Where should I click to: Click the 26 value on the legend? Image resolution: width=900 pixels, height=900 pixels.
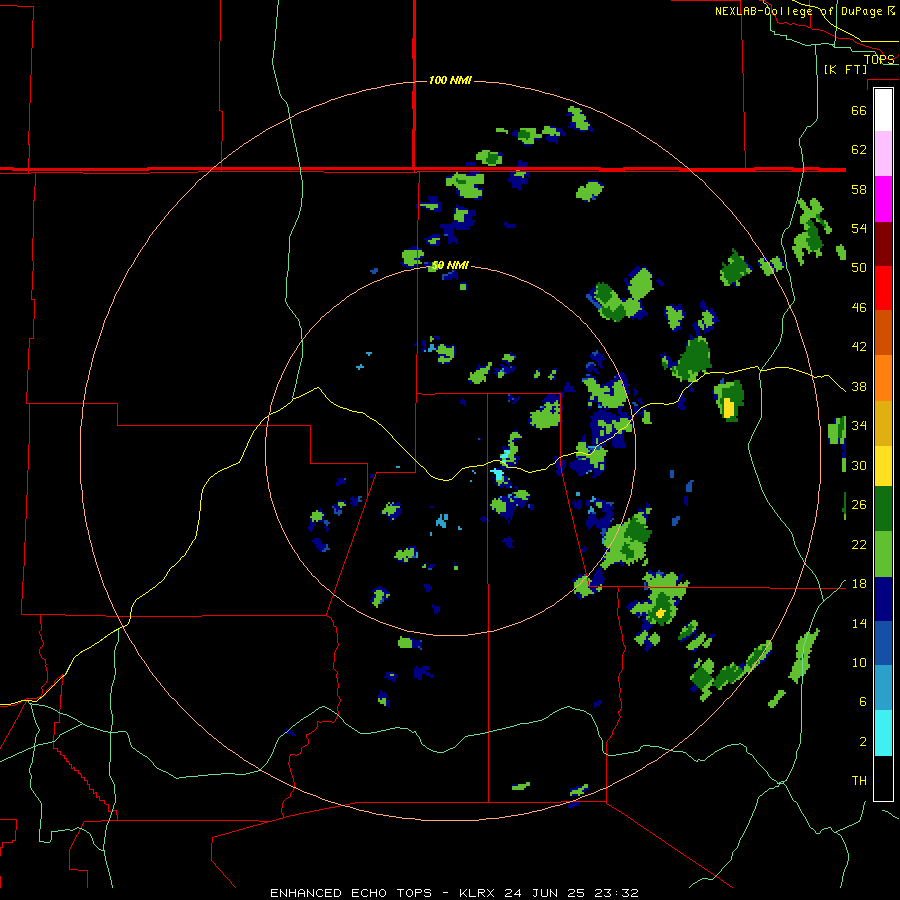tap(859, 505)
